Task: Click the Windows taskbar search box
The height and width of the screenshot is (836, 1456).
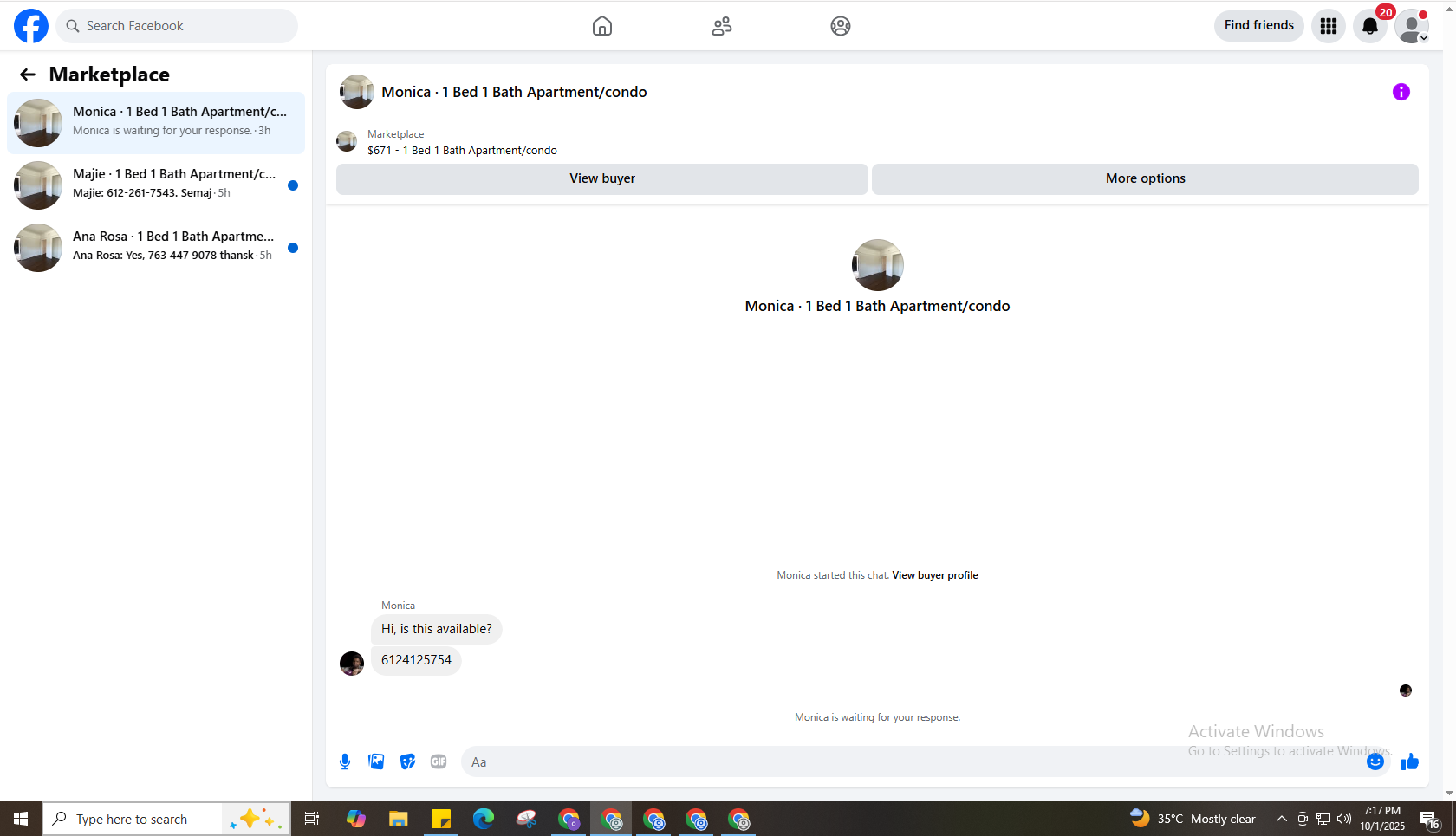Action: 166,819
